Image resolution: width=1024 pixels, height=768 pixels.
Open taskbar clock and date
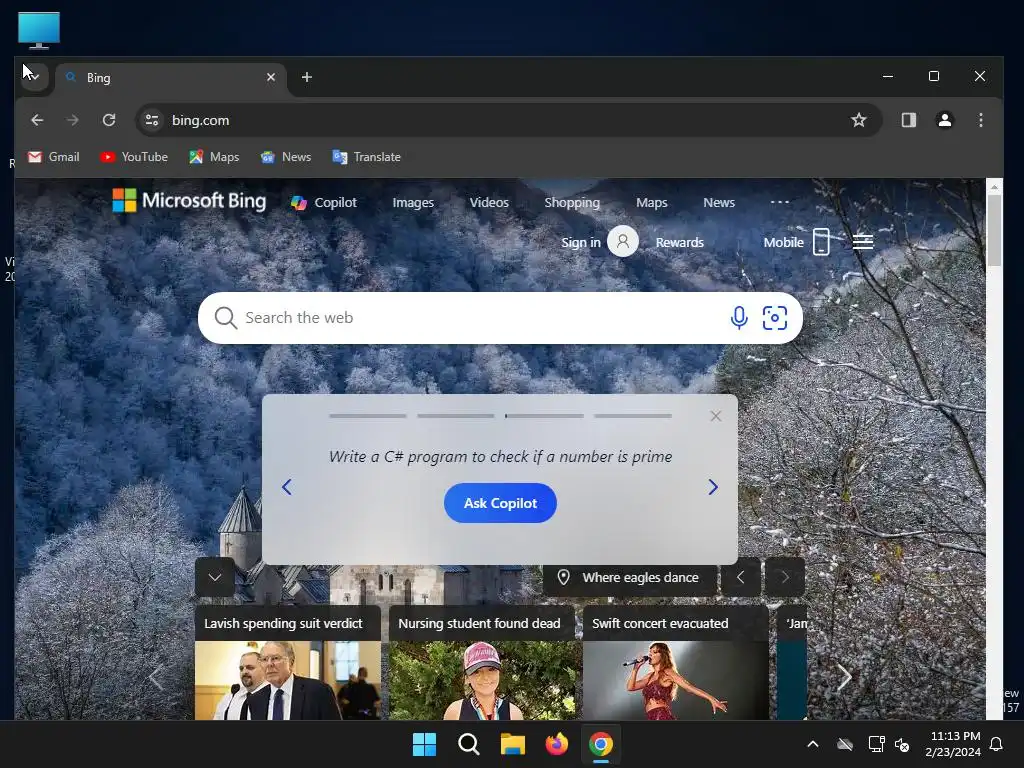(x=953, y=744)
